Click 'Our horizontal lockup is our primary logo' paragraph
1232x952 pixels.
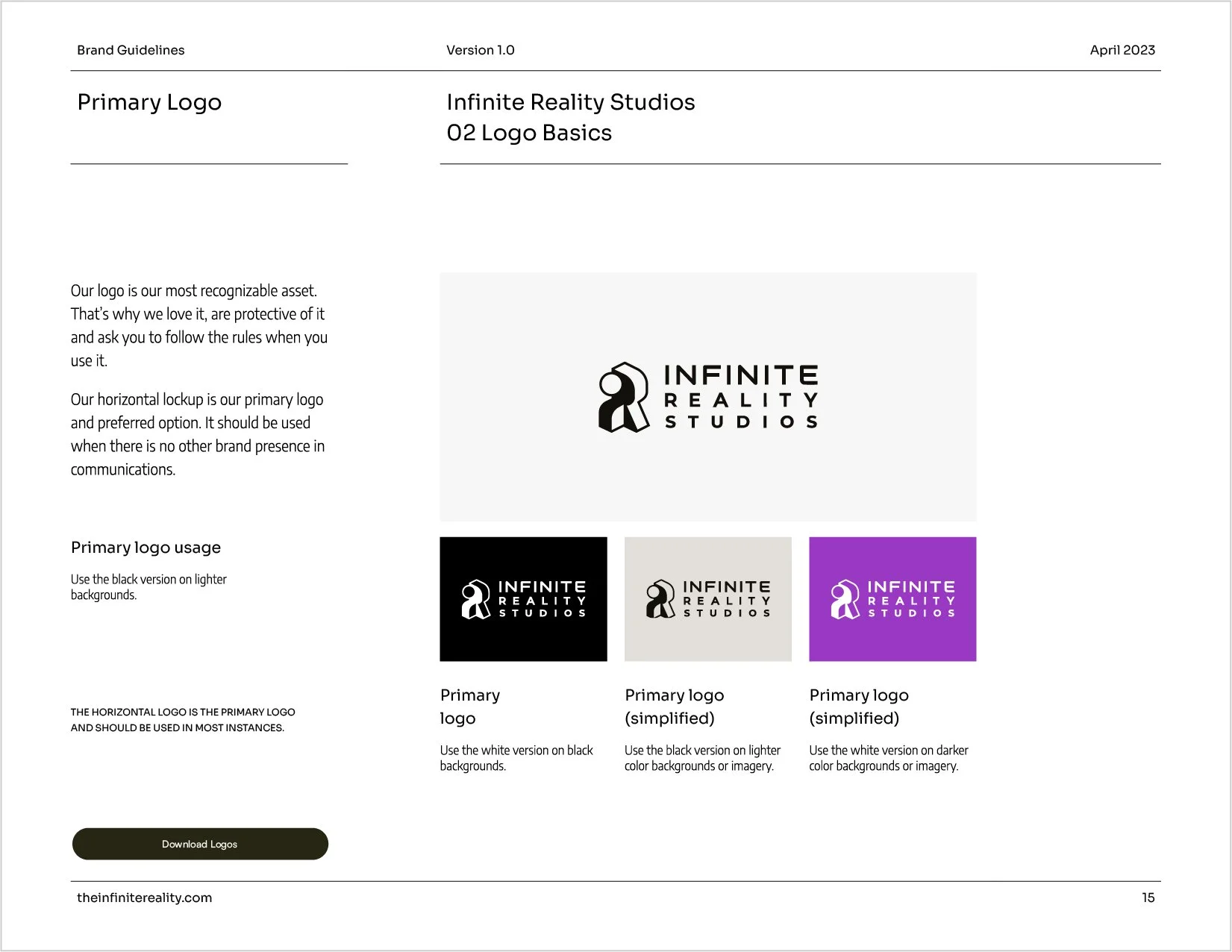click(x=198, y=434)
